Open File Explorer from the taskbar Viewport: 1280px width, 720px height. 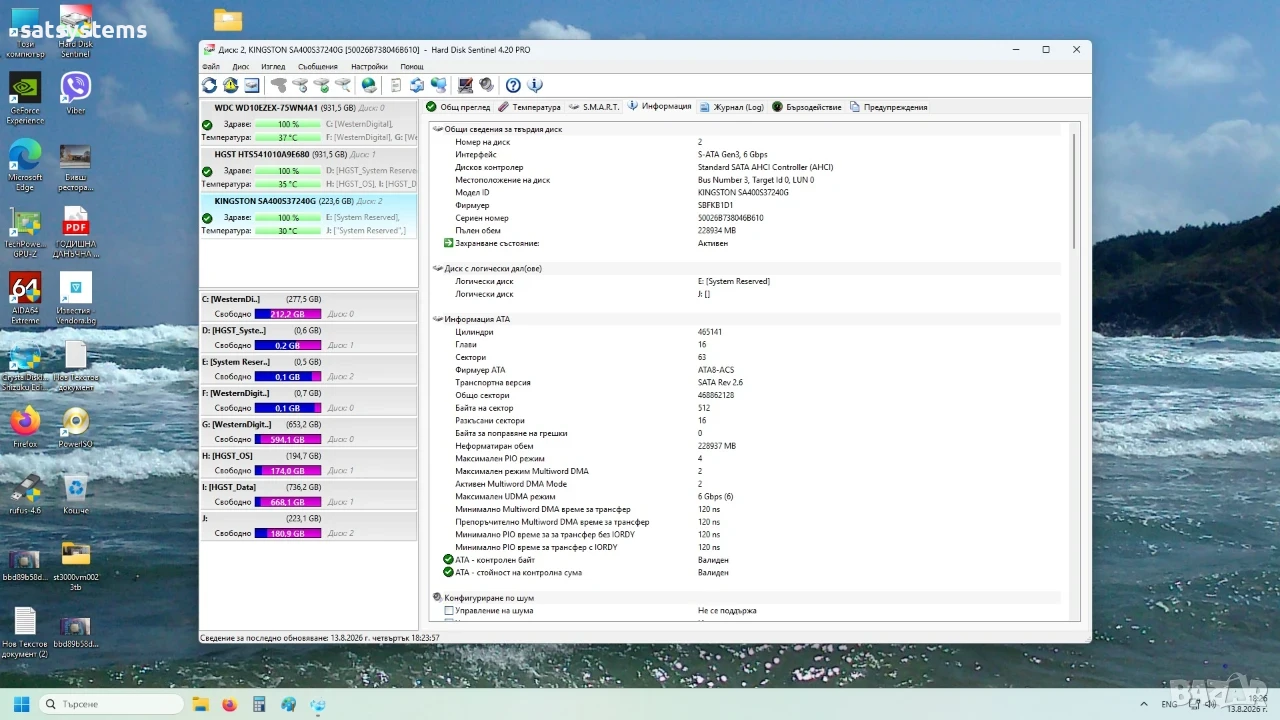pos(200,704)
